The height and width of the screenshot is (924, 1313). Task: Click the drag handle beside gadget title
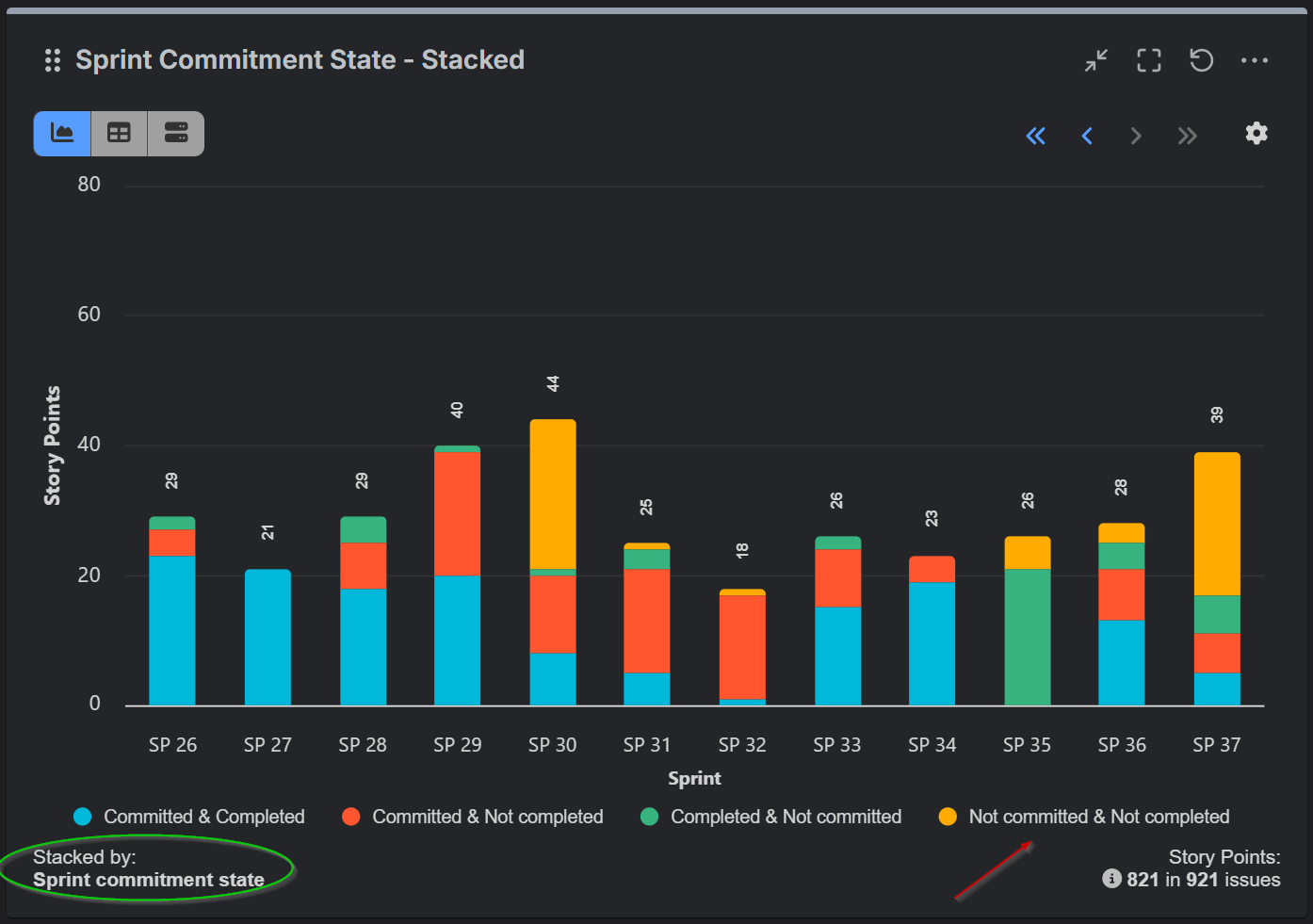coord(53,60)
